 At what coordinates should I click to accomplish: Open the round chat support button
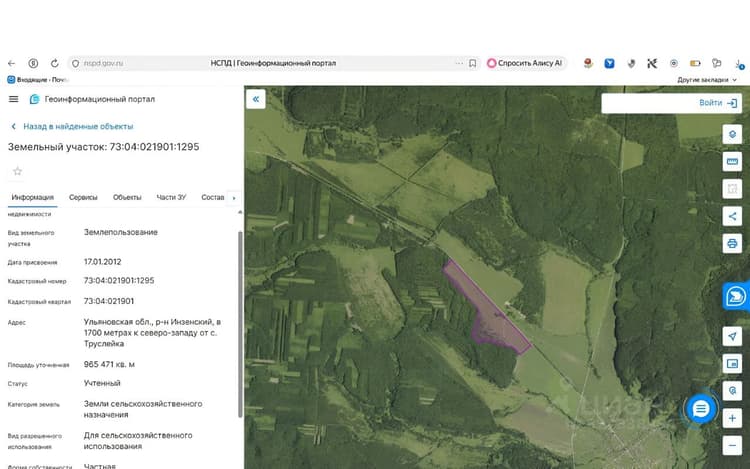point(701,409)
